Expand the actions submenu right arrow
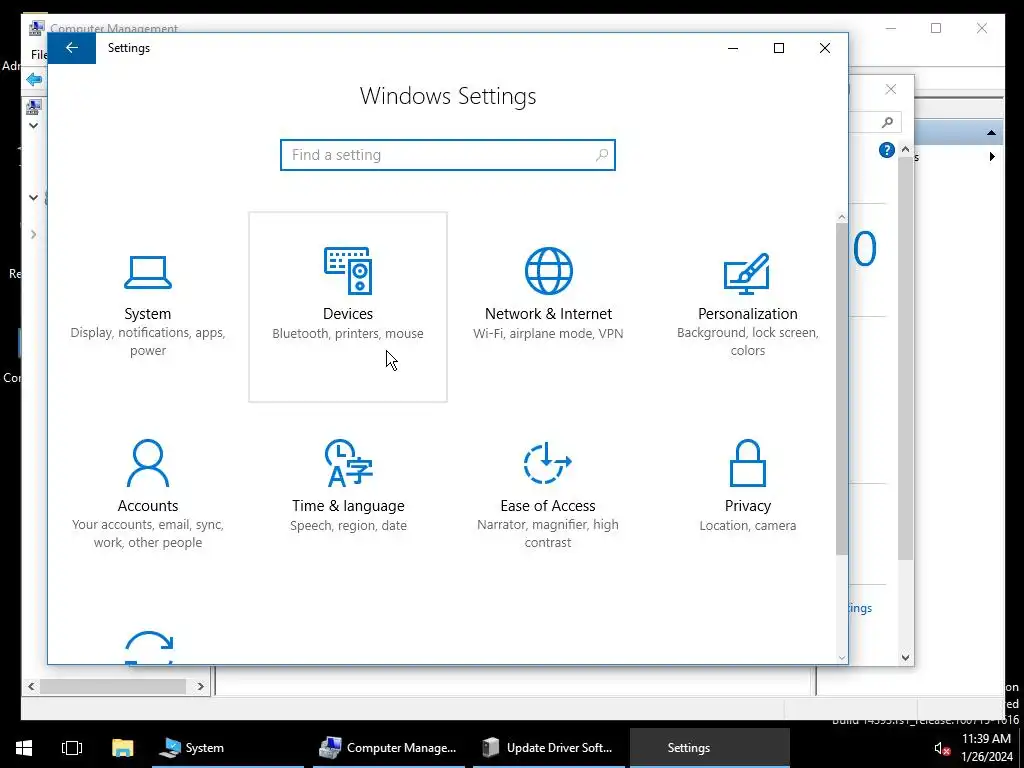 (x=992, y=157)
